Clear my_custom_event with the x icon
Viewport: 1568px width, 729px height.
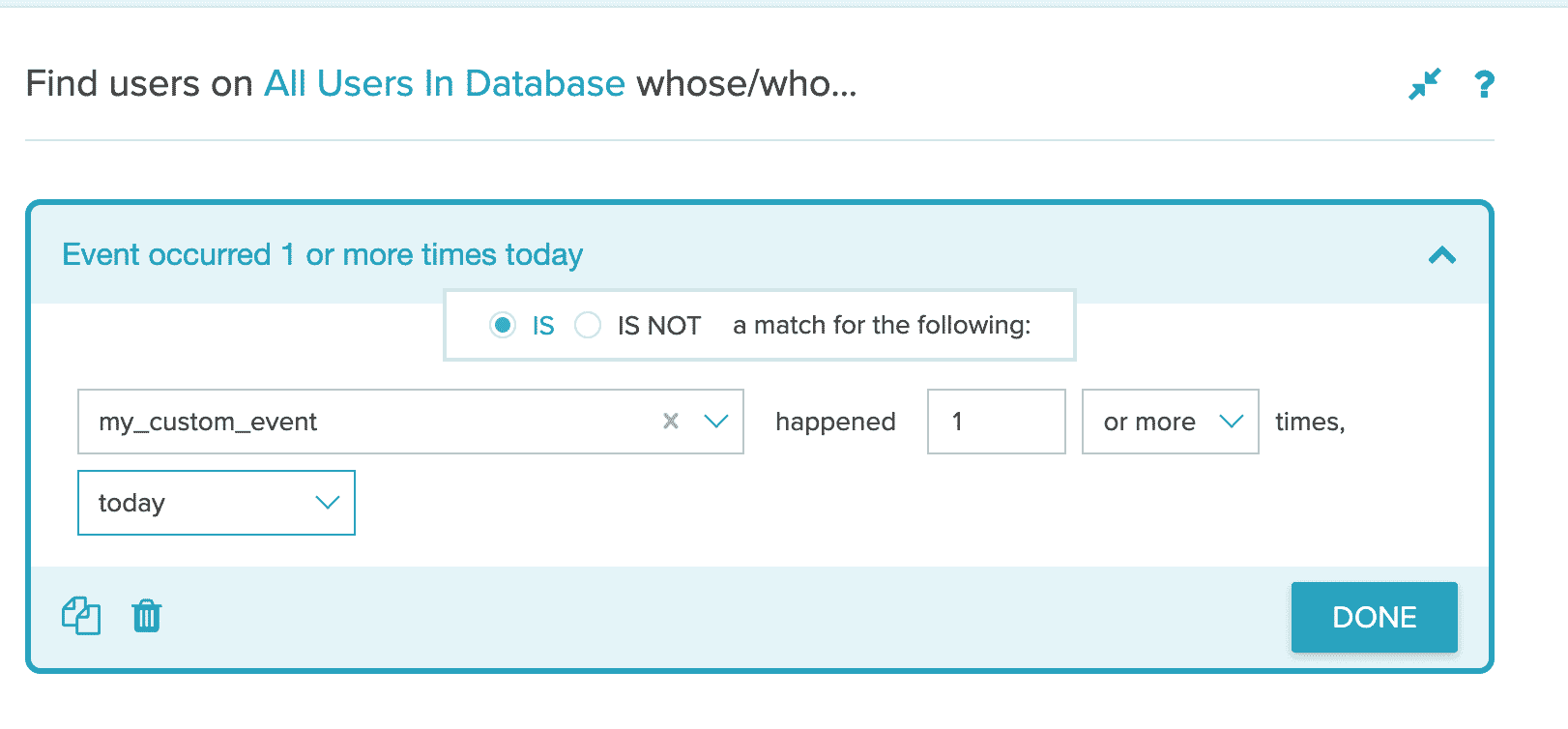click(671, 422)
